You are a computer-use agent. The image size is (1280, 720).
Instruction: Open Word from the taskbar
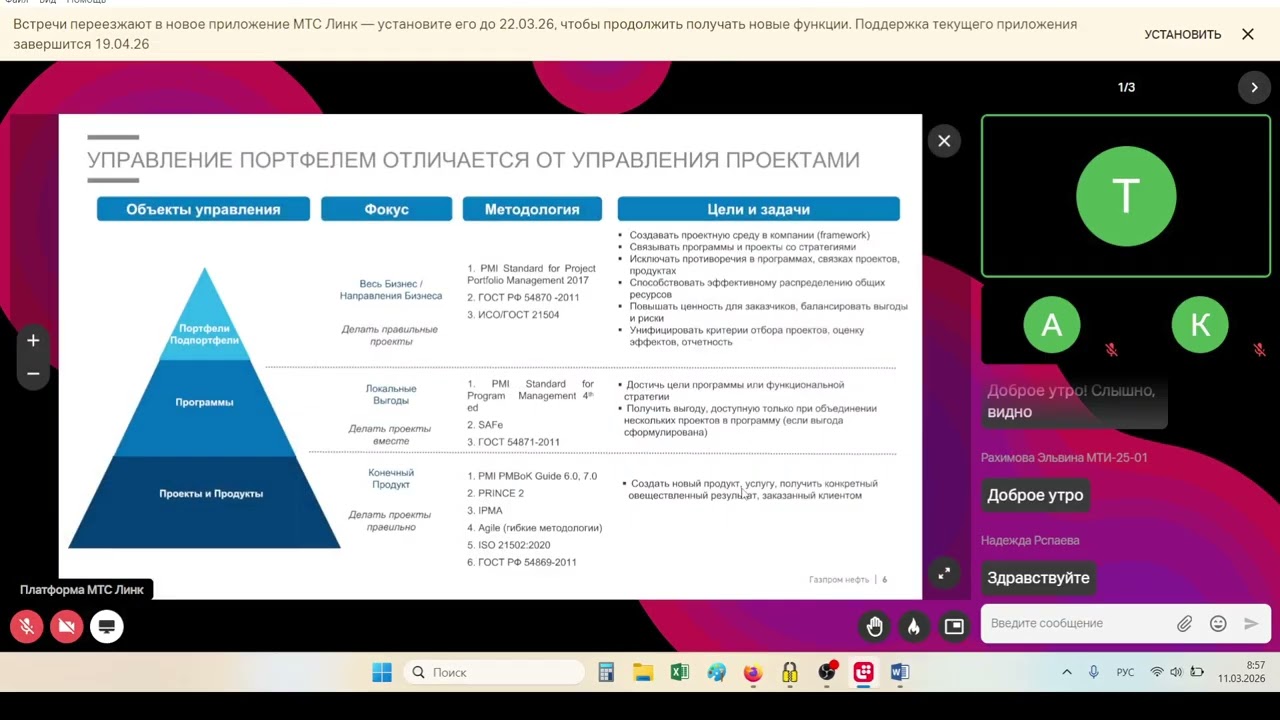(900, 673)
